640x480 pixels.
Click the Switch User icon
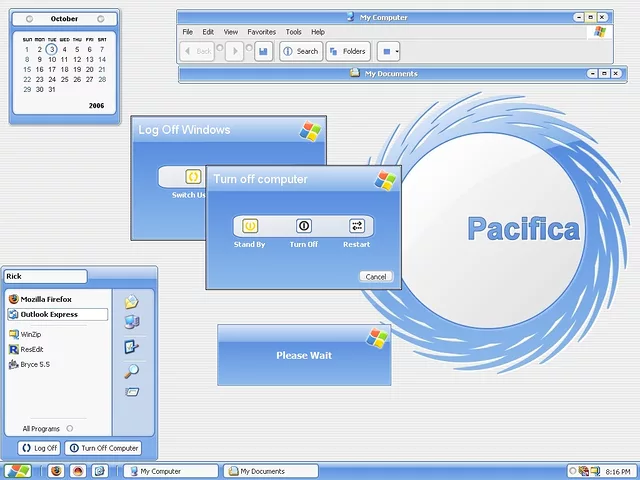coord(193,177)
